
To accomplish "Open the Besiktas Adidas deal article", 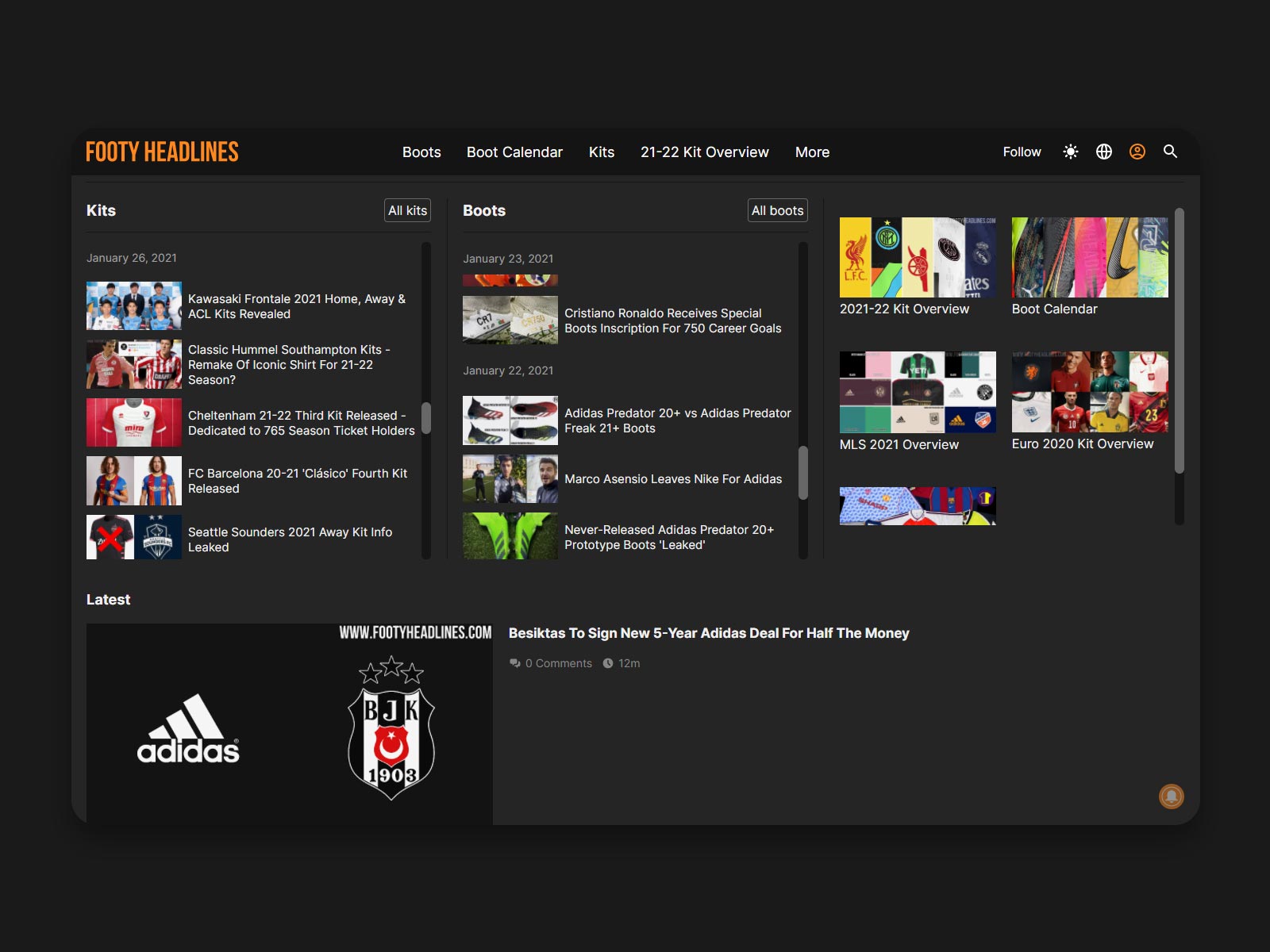I will (x=709, y=633).
